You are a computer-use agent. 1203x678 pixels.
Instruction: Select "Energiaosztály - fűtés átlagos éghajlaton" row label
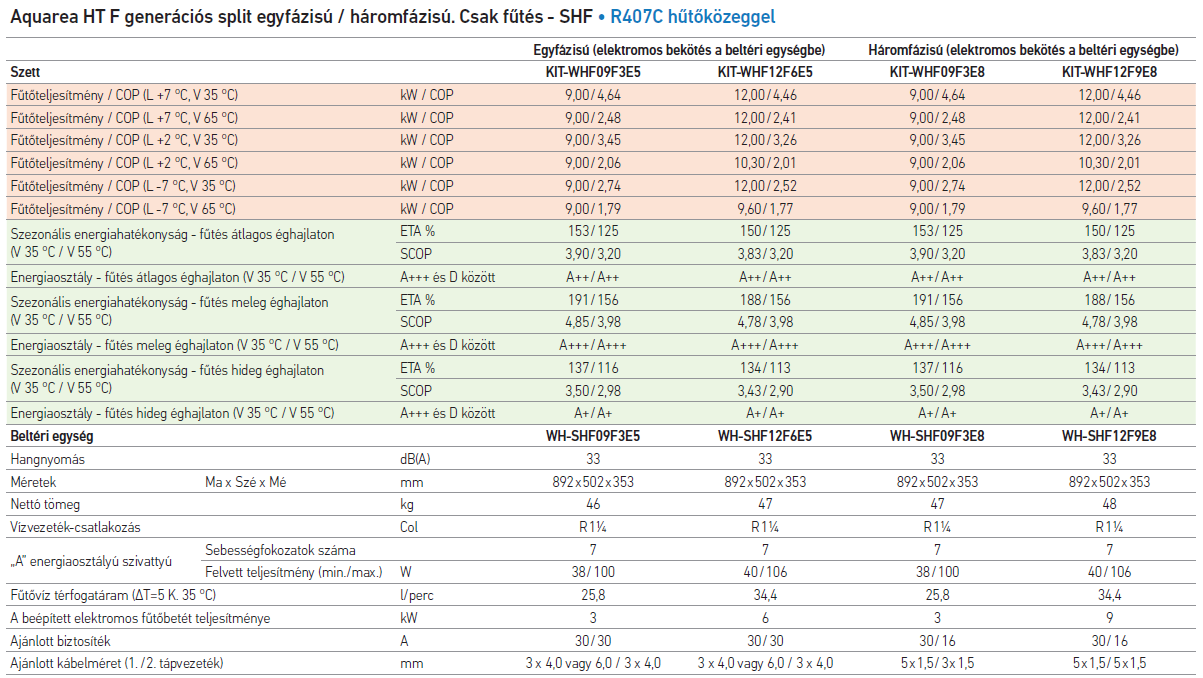(177, 277)
